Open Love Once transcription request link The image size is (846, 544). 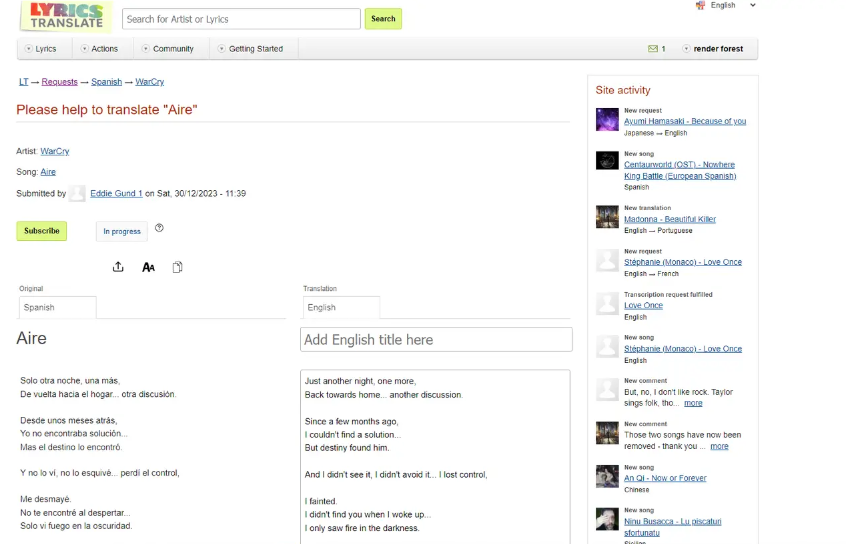point(643,305)
